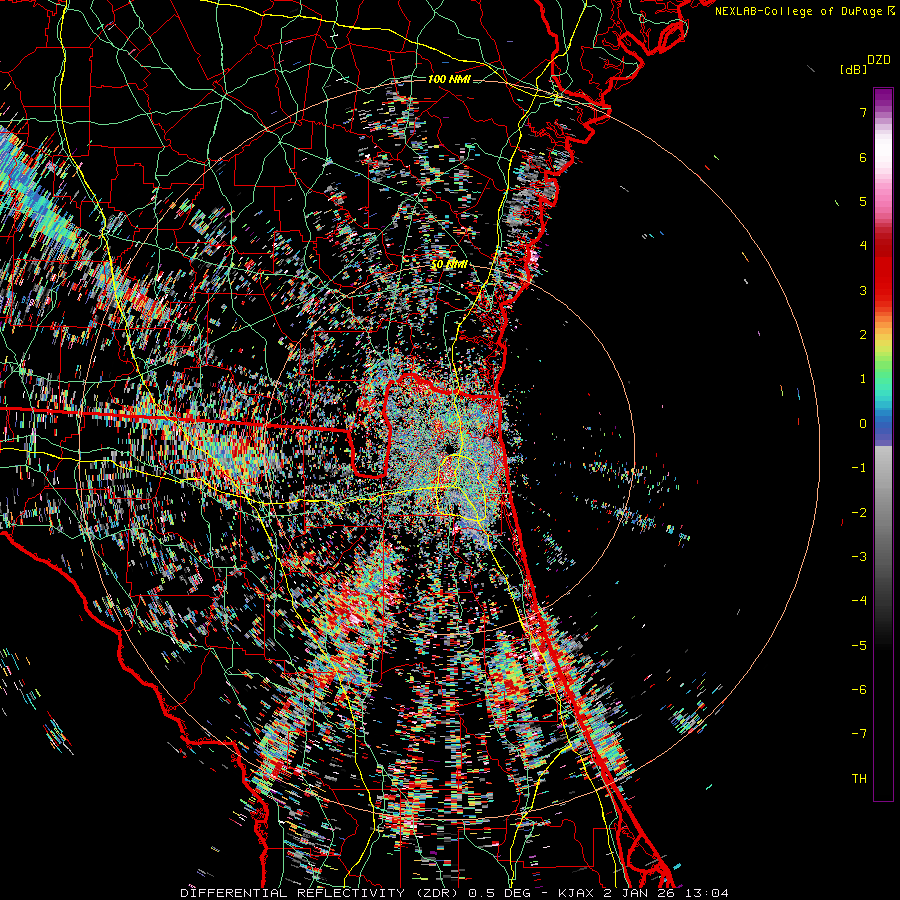The height and width of the screenshot is (900, 900).
Task: Click the "TH" threshold label
Action: (859, 779)
